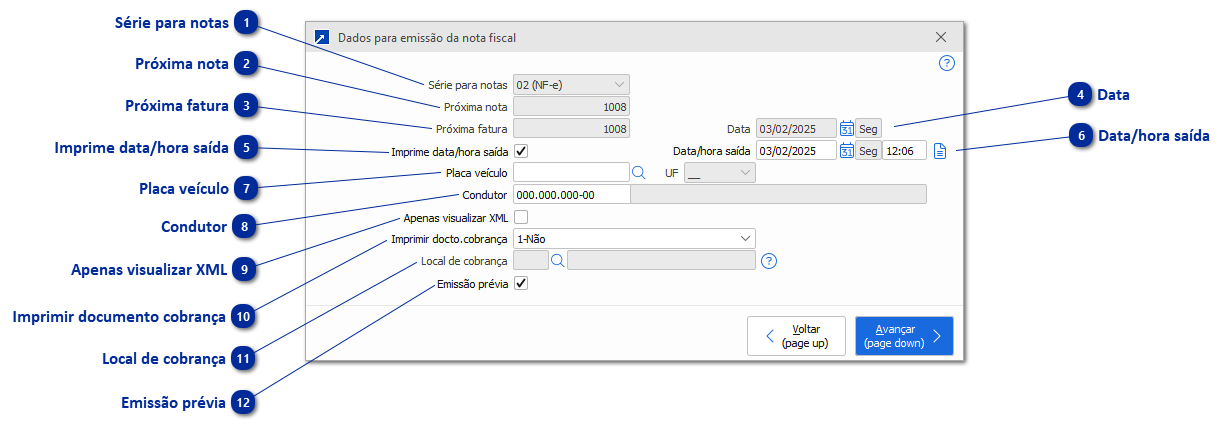
Task: Toggle the Emissão prévia checkbox
Action: tap(521, 283)
